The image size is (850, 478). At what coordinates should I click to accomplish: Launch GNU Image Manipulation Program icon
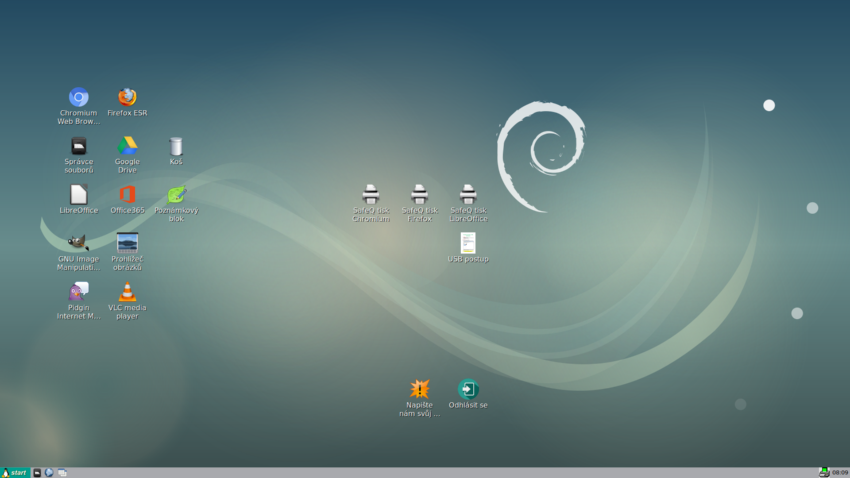point(78,243)
